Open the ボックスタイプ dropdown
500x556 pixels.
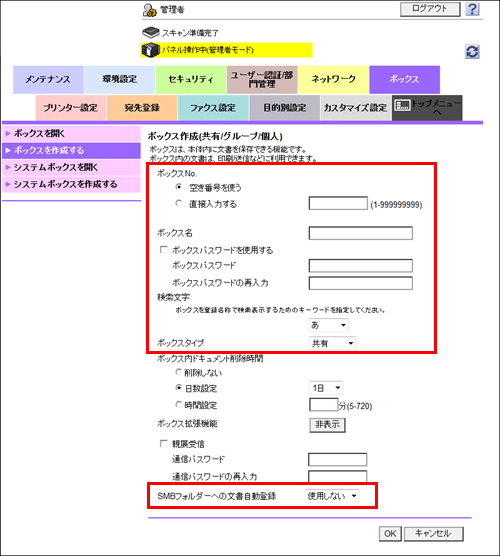coord(333,343)
